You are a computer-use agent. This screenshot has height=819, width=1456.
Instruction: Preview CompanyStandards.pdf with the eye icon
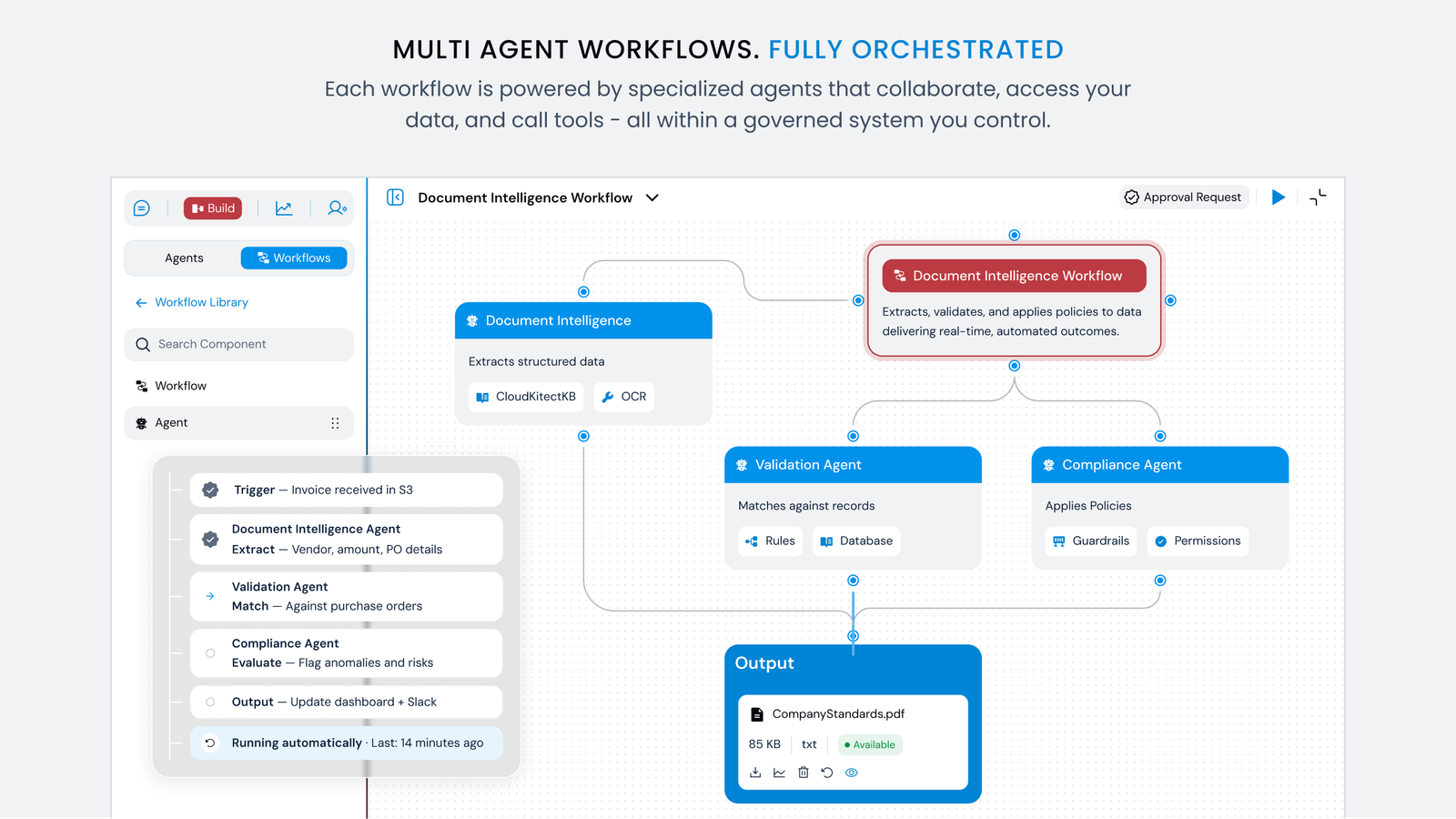click(852, 773)
